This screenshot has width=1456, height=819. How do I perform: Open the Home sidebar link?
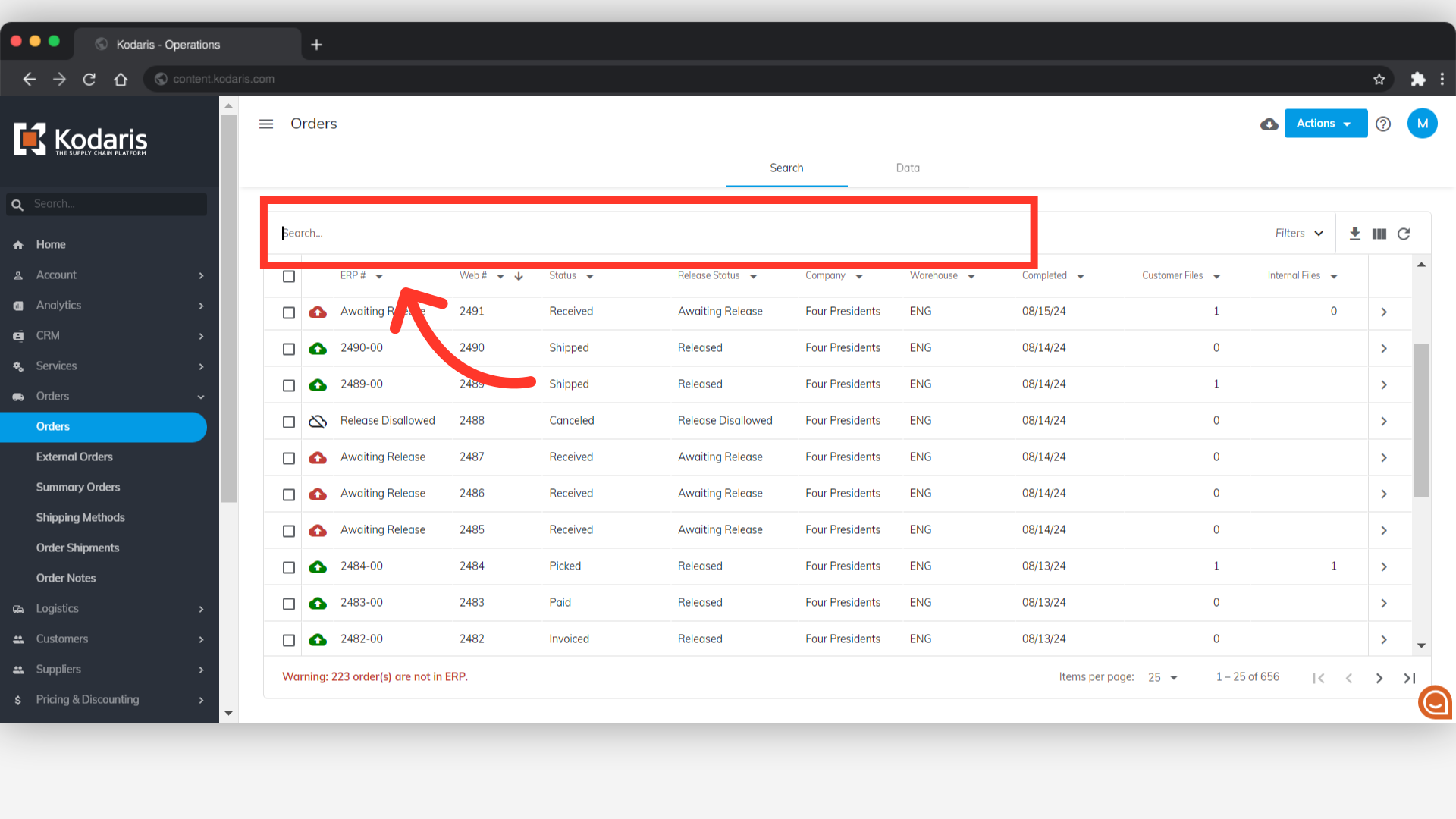(x=51, y=244)
